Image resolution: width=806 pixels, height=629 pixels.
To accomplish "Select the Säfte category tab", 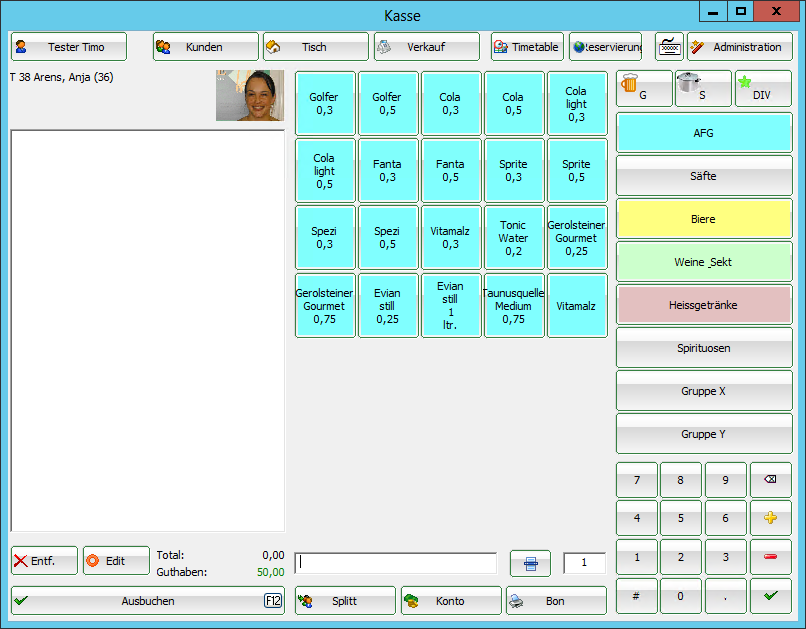I will coord(704,176).
